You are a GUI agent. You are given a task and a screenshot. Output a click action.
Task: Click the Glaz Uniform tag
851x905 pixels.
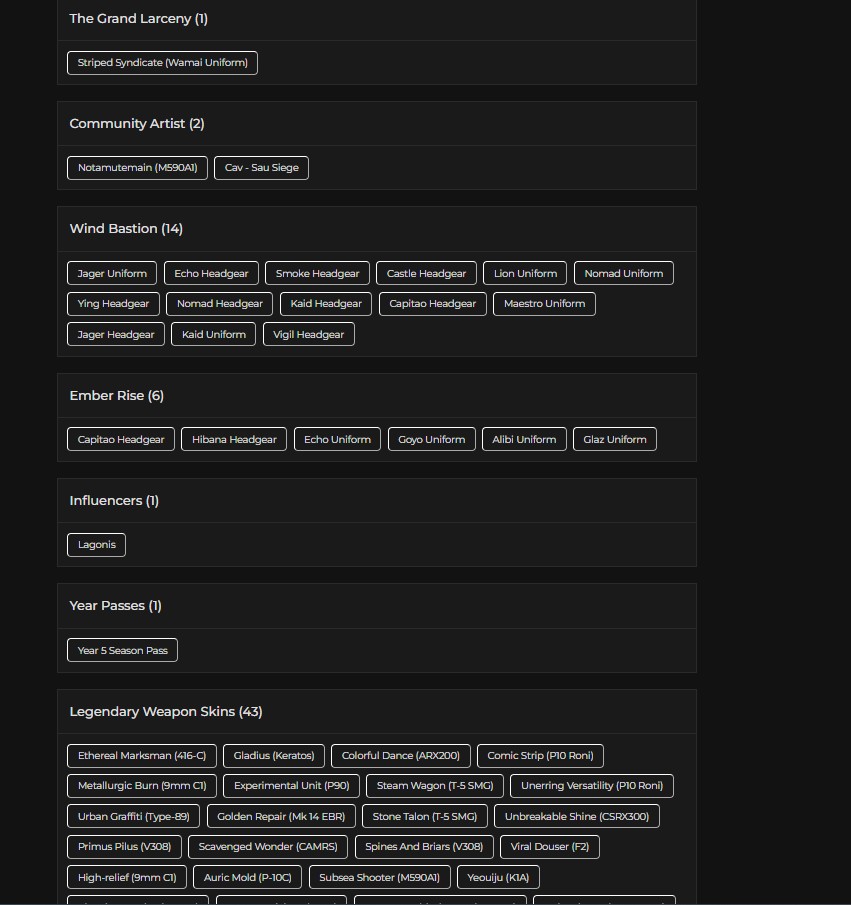pyautogui.click(x=615, y=440)
